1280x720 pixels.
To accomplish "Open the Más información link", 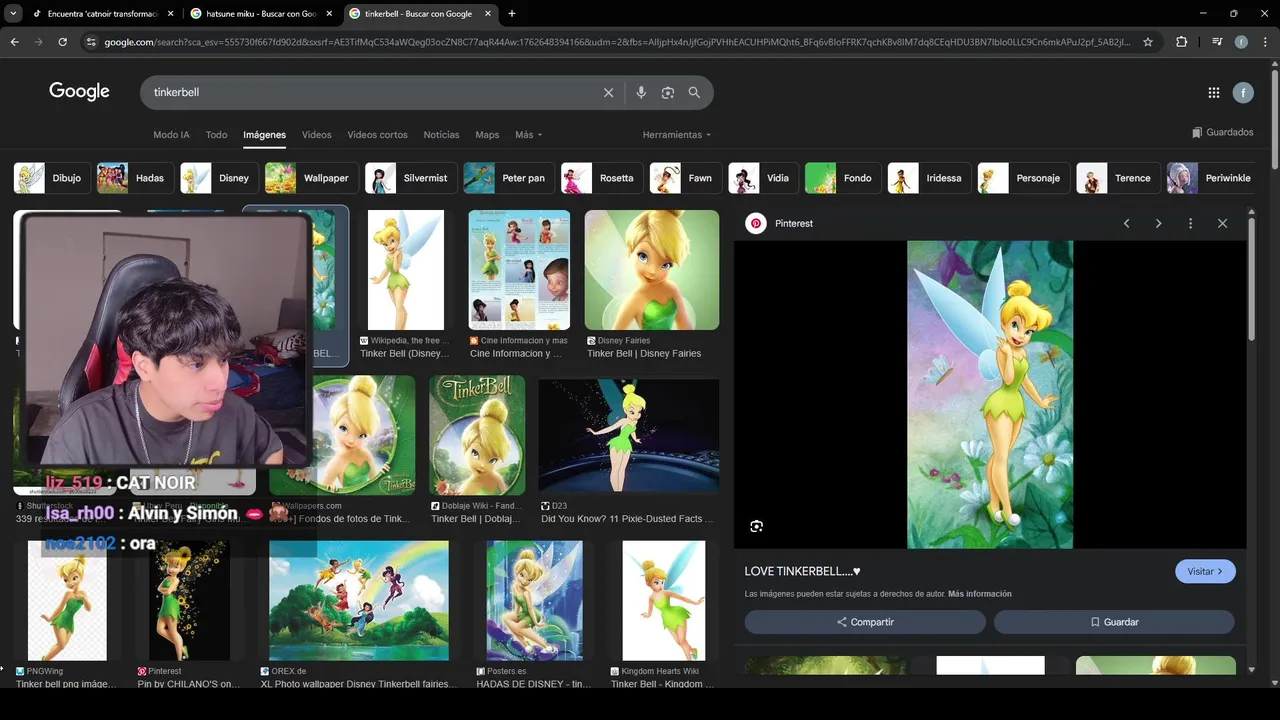I will [x=980, y=594].
